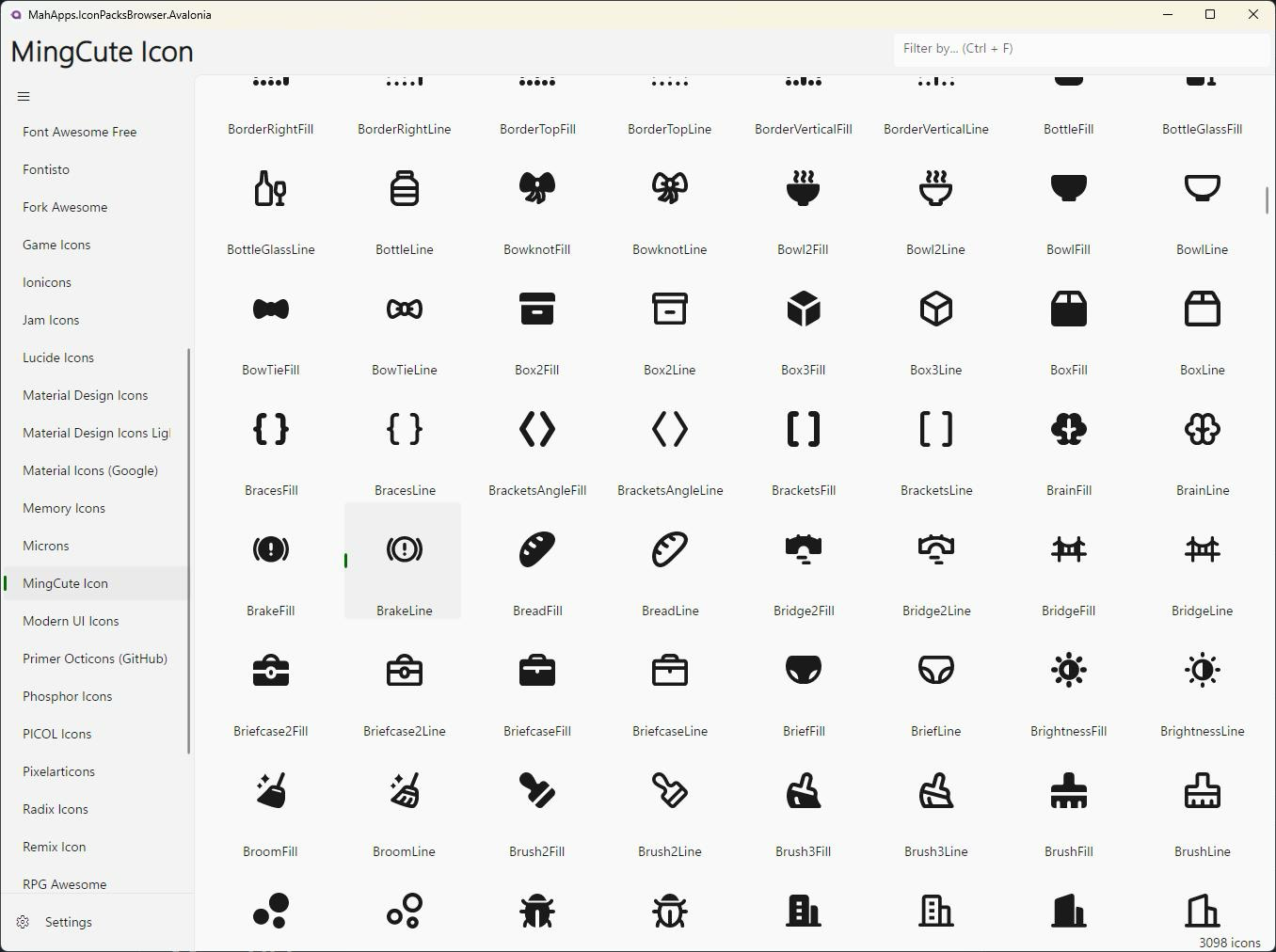
Task: Select the BracketsLine icon
Action: point(936,429)
